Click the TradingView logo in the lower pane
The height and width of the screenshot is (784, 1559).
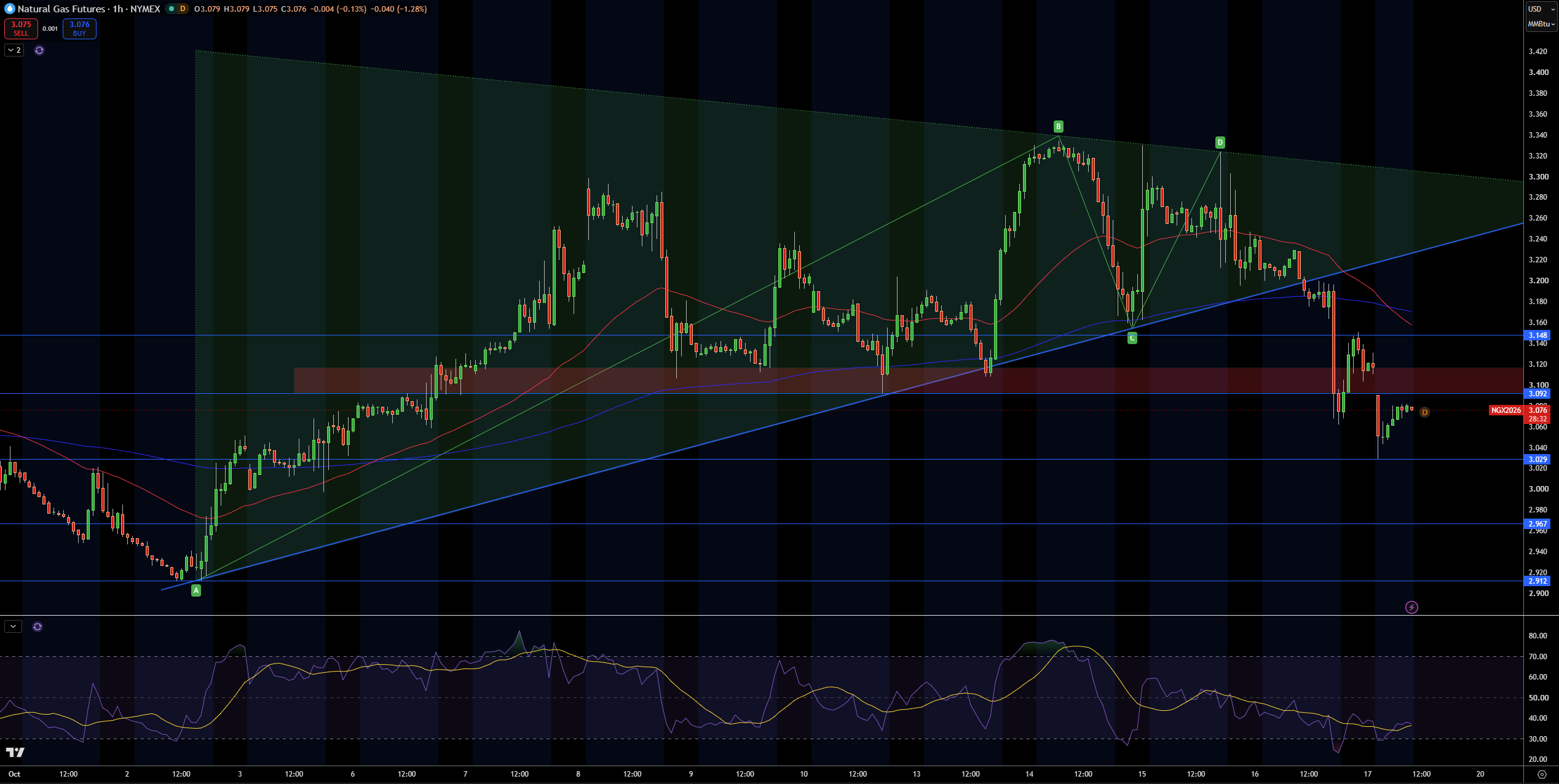(x=15, y=752)
